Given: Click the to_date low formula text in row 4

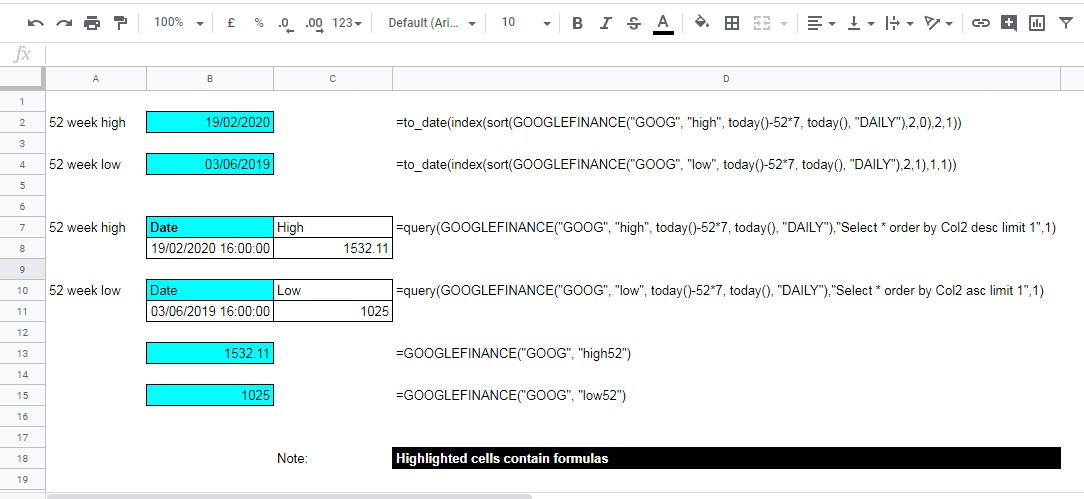Looking at the screenshot, I should pos(675,165).
